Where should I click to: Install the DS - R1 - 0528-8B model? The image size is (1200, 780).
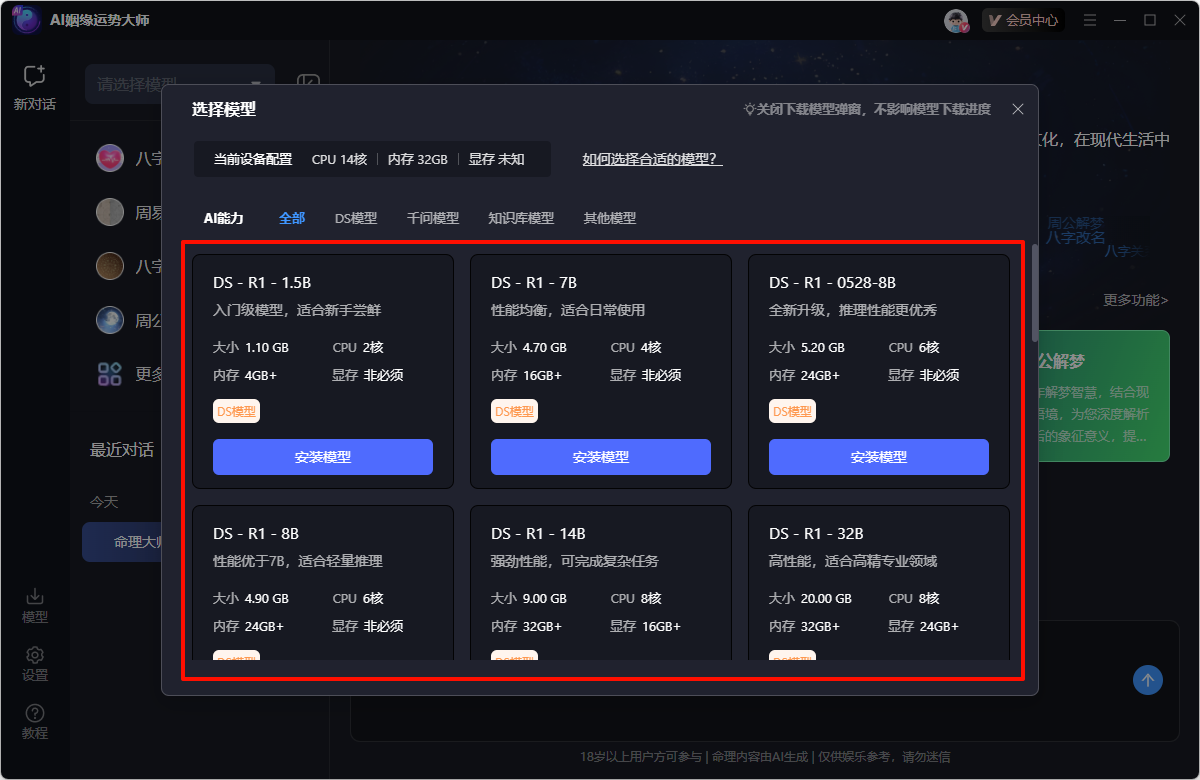[878, 457]
